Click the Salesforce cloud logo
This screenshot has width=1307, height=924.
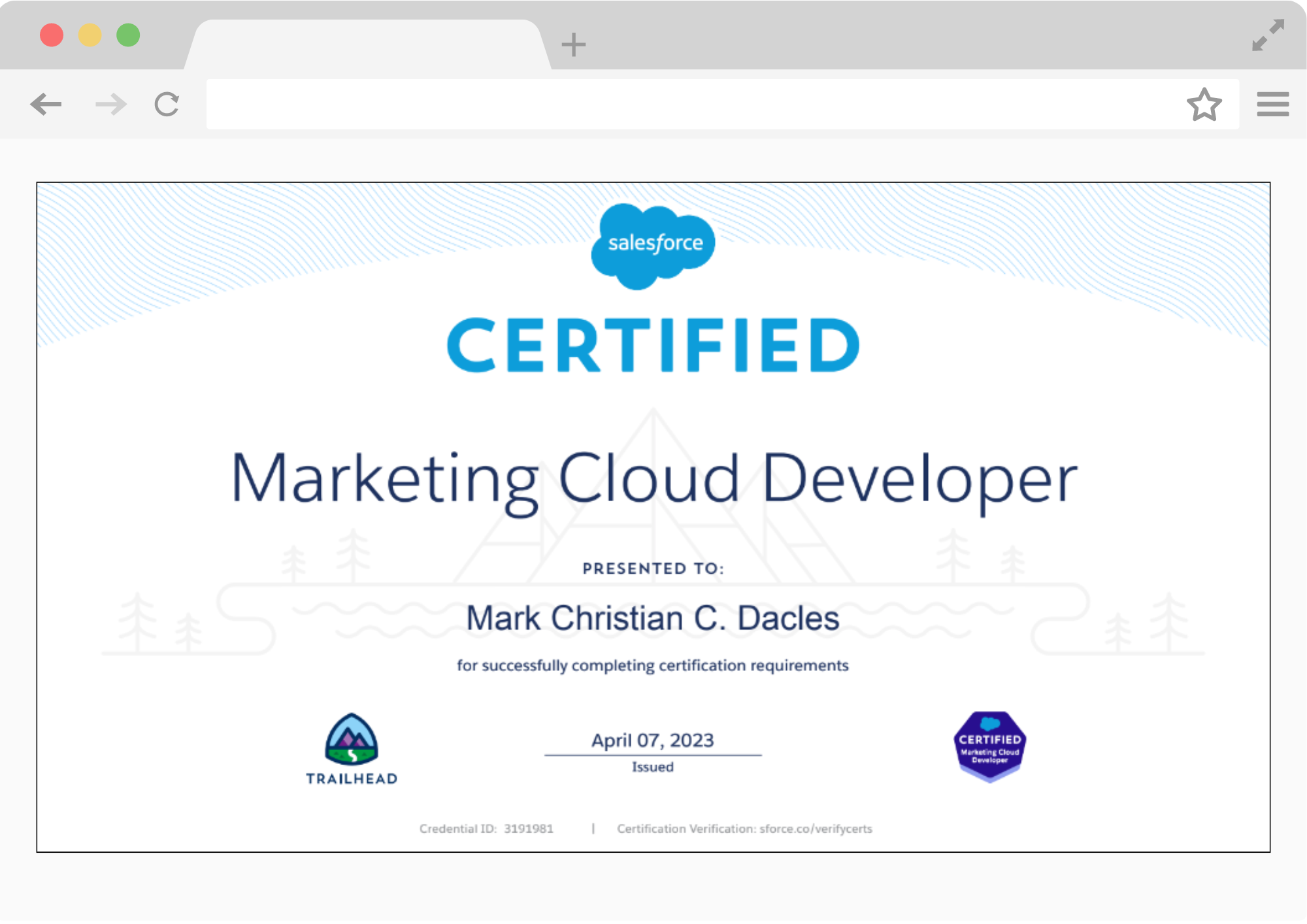pos(653,246)
